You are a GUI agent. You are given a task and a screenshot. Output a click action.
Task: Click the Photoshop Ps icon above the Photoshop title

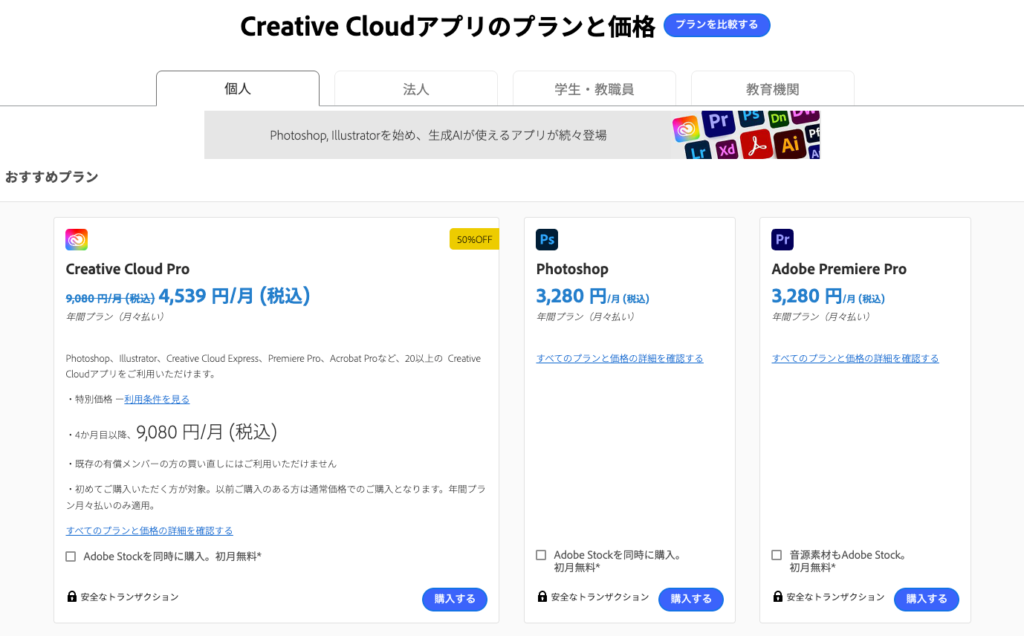click(547, 240)
